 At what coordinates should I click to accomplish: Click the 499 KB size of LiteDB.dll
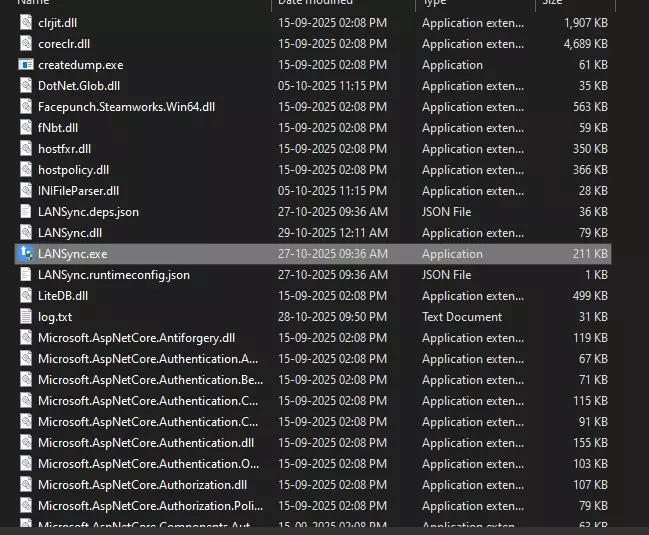pyautogui.click(x=590, y=296)
